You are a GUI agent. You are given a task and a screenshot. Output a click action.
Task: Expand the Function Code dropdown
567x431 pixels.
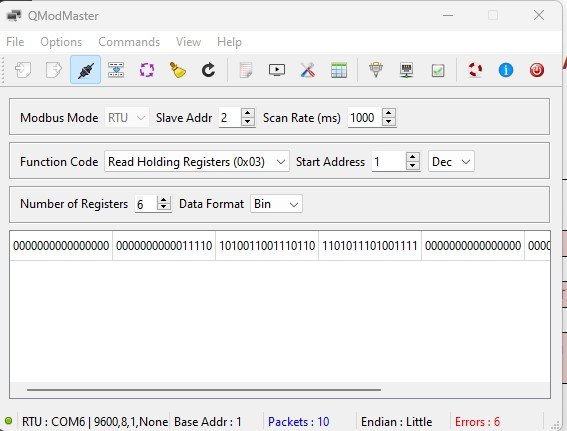tap(197, 162)
